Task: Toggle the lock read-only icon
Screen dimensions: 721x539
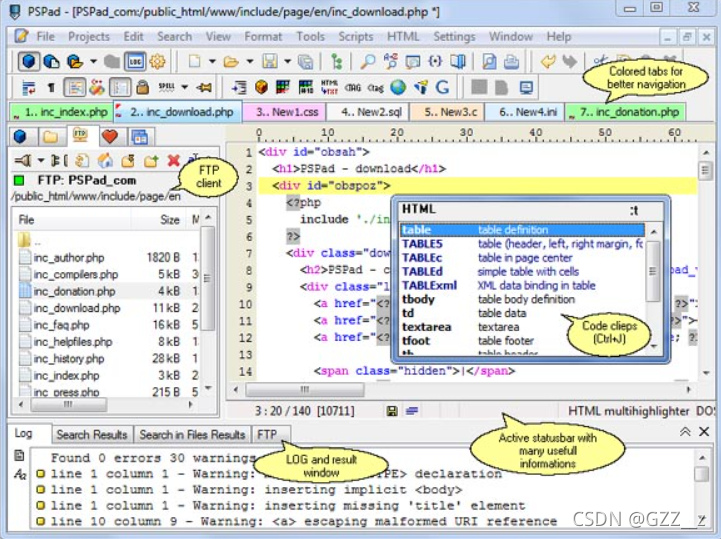Action: [x=143, y=87]
